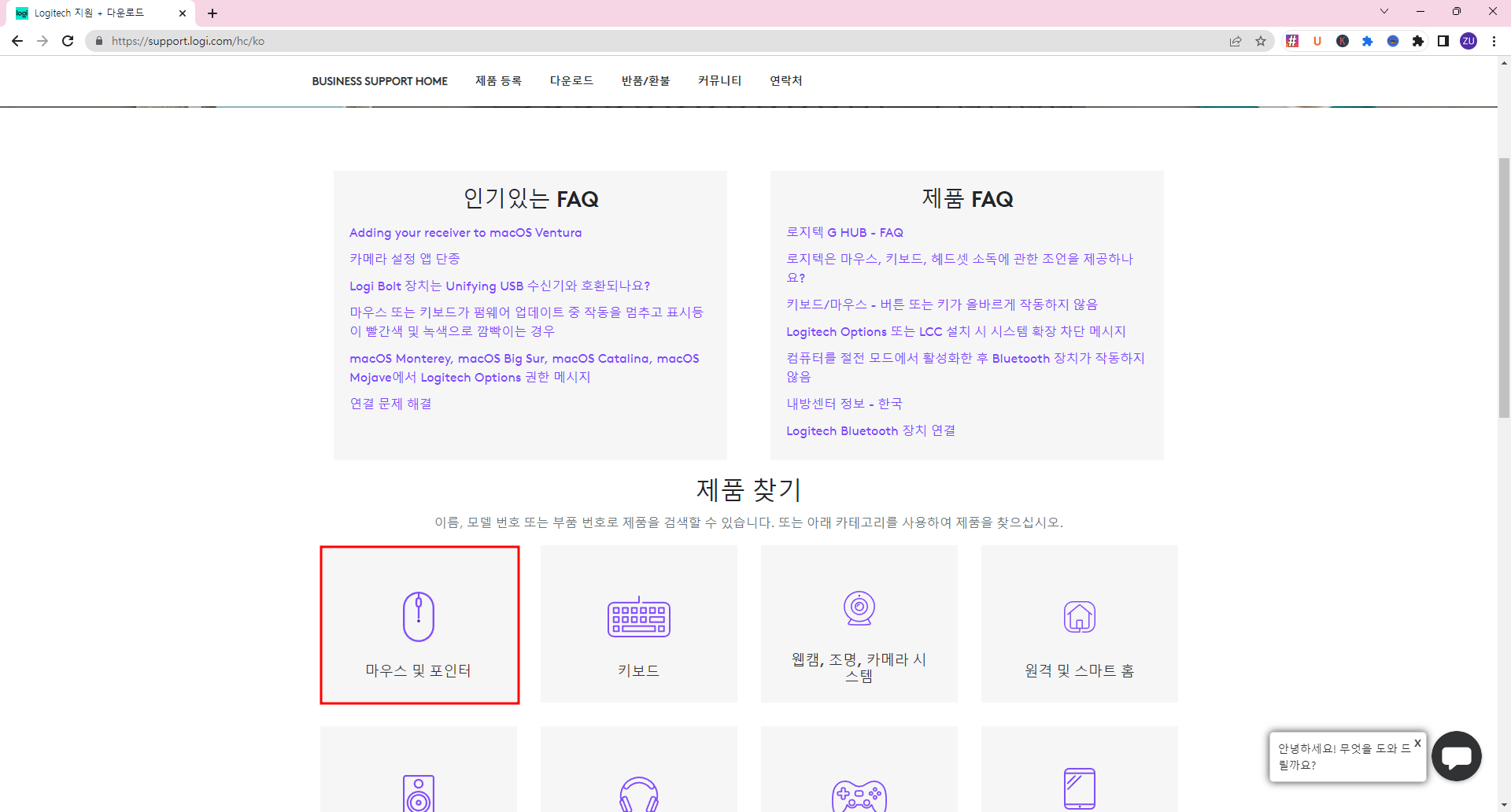Click the scrollbar down arrow
The image size is (1511, 812).
pyautogui.click(x=1504, y=806)
